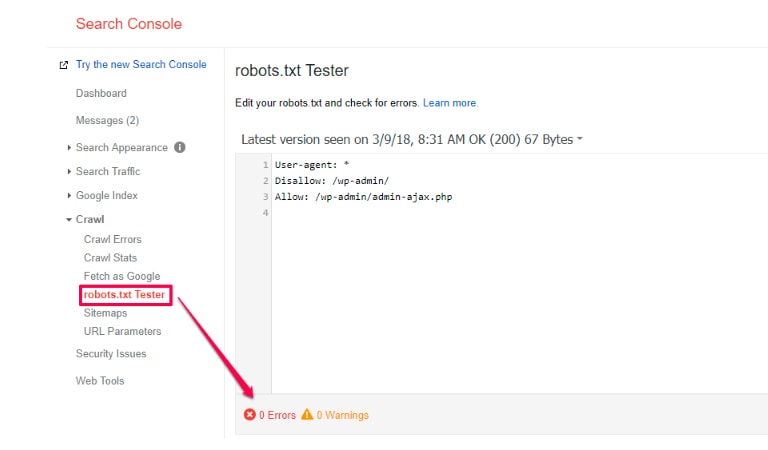Click the red error circle icon
The width and height of the screenshot is (768, 450).
point(250,415)
